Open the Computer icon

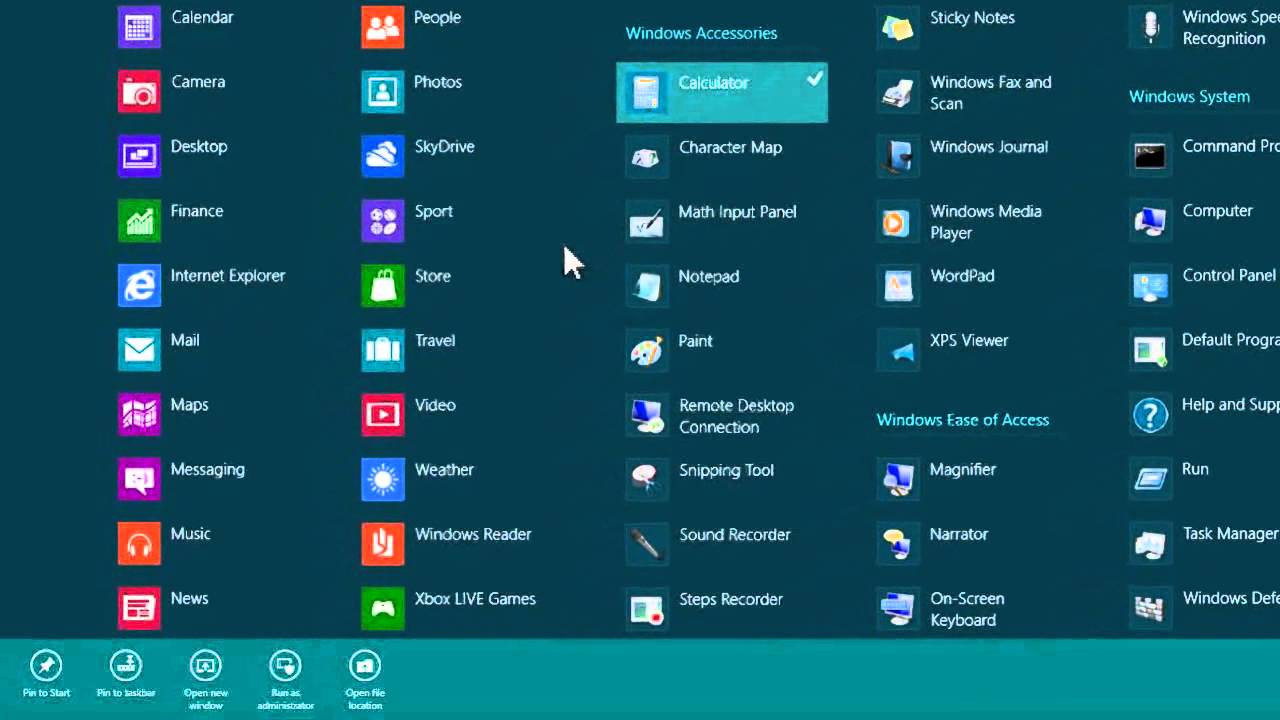click(1150, 221)
